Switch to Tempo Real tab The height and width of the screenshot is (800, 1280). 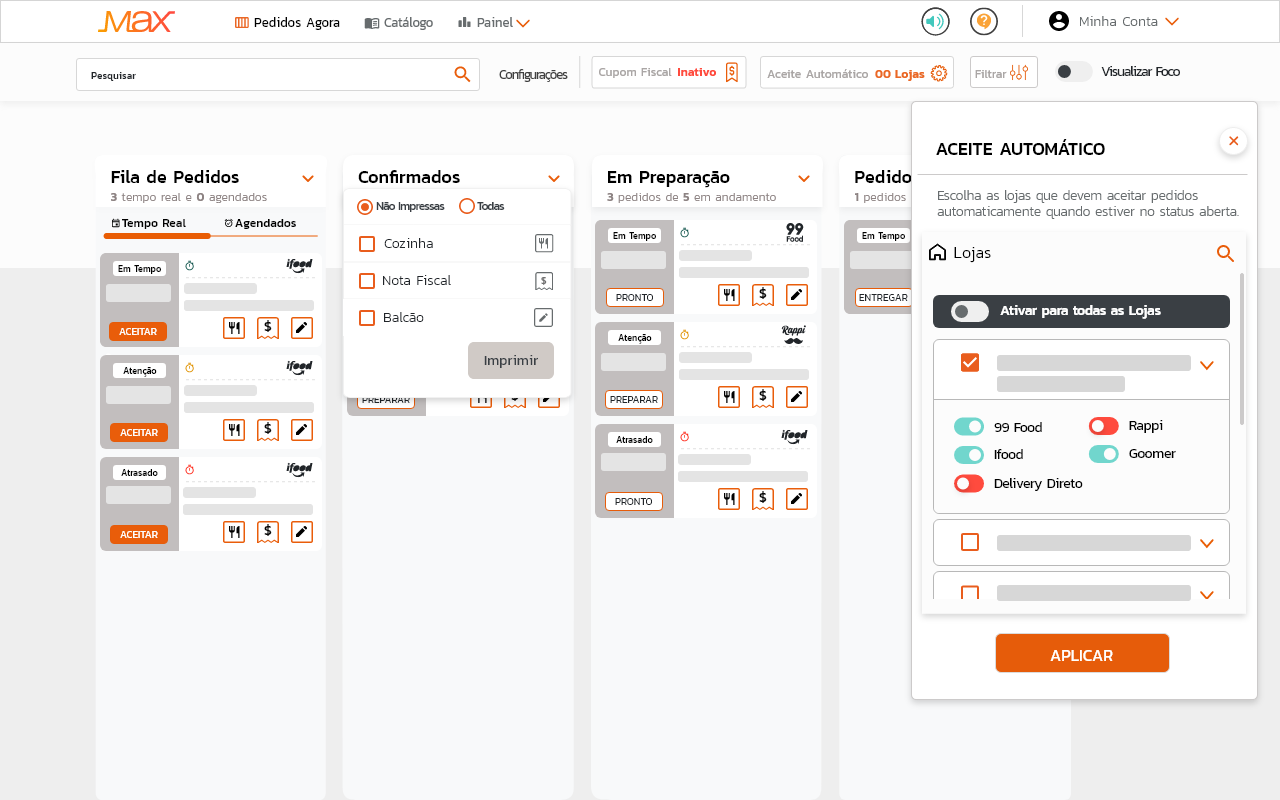click(x=148, y=223)
